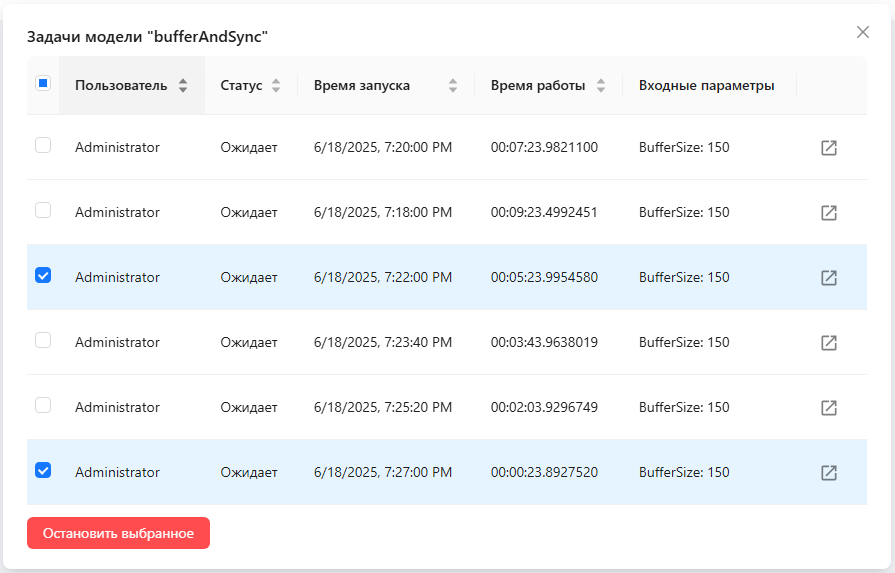Sort tasks by Статус column

pos(276,86)
